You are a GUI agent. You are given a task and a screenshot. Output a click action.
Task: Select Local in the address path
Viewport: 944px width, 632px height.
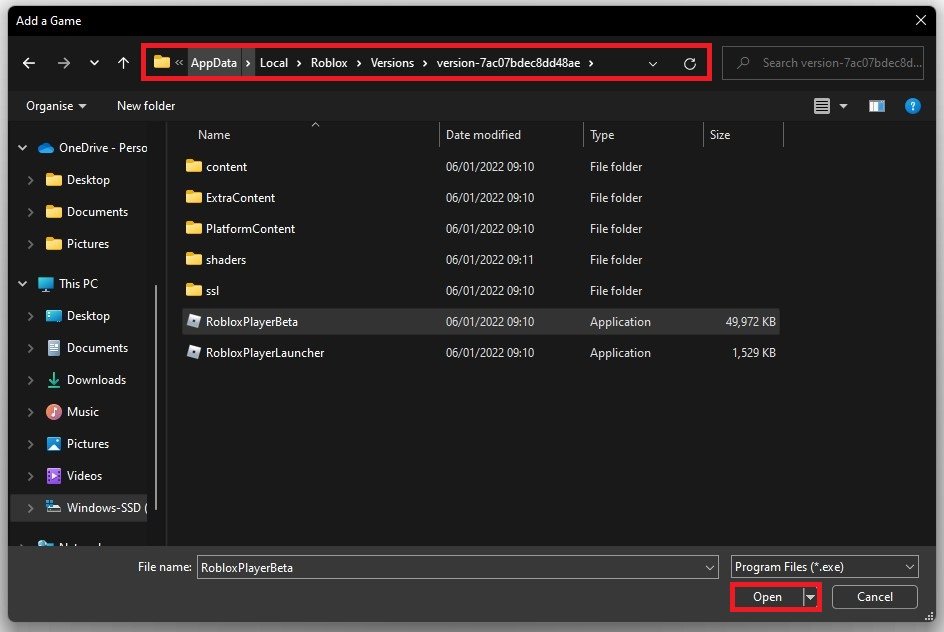click(x=274, y=63)
